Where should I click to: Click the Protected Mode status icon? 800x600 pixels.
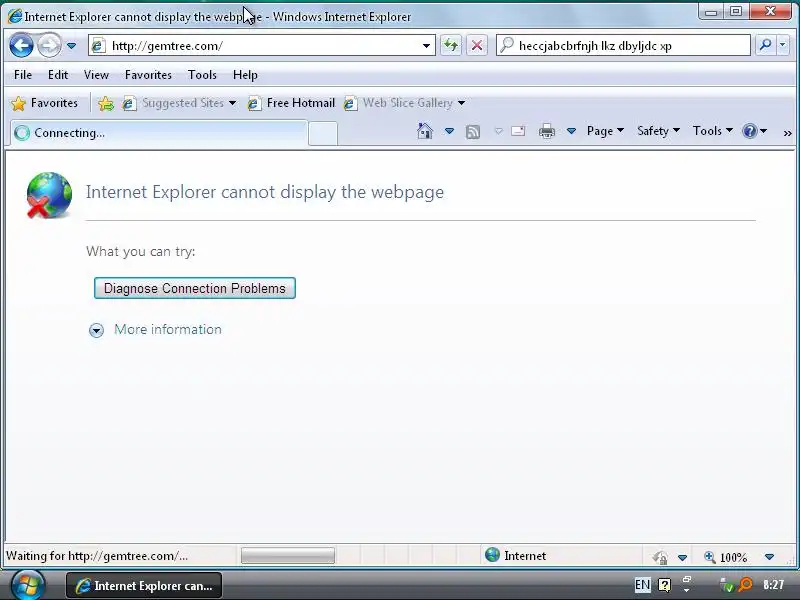coord(660,557)
